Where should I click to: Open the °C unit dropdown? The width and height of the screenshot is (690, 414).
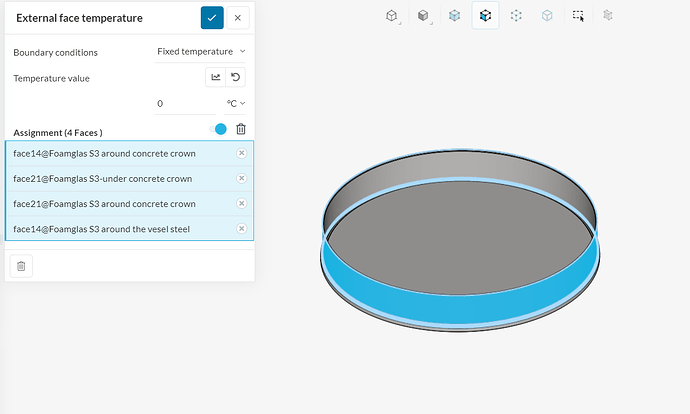pos(235,103)
